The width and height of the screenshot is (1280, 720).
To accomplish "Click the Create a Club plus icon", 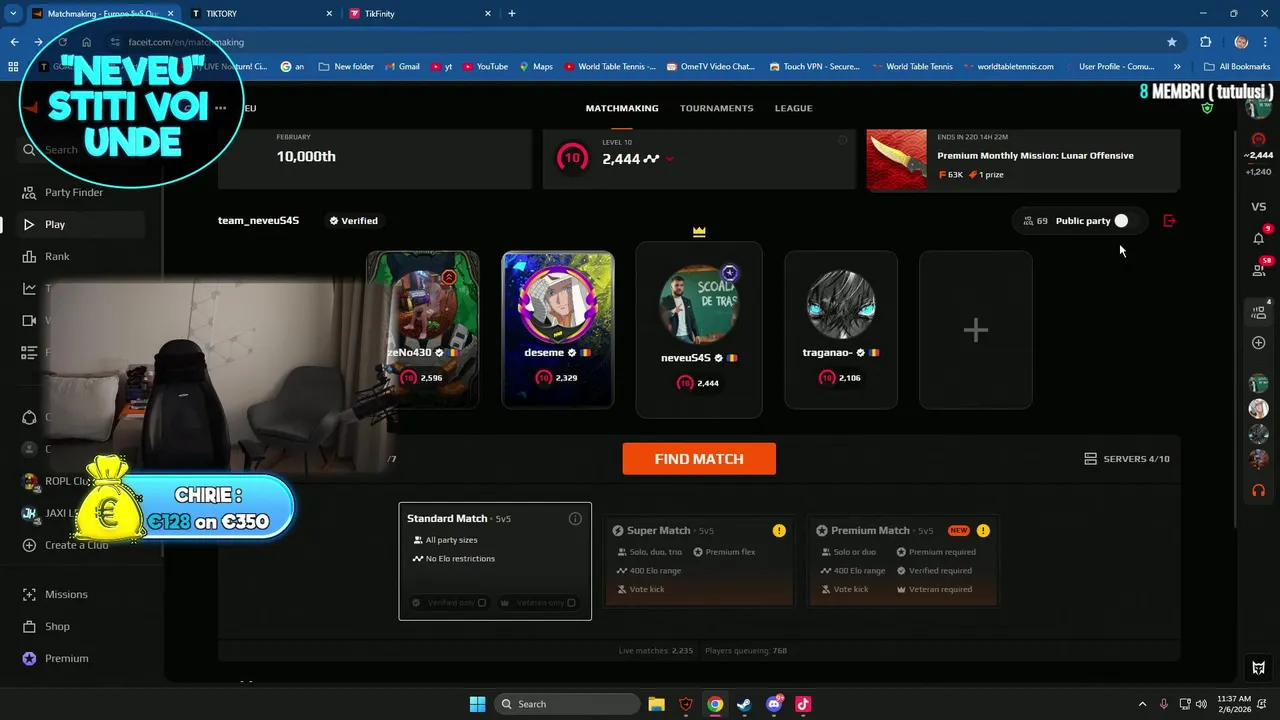I will 29,545.
